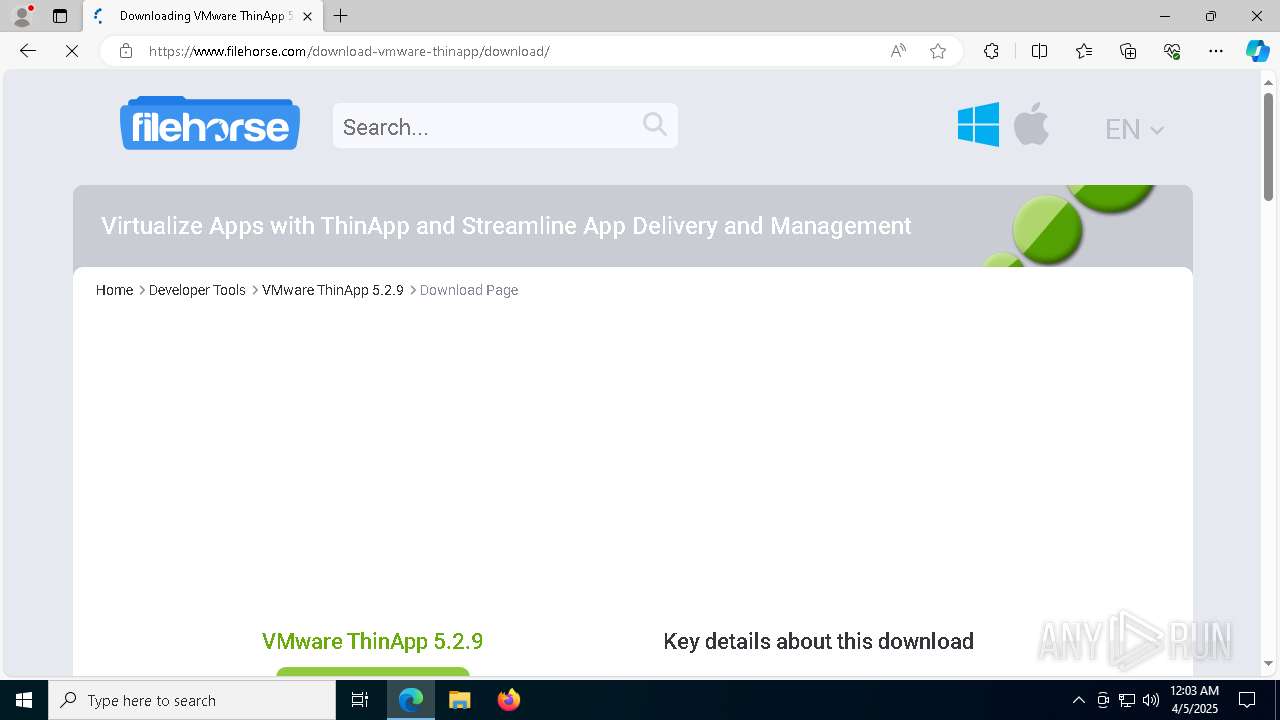Click the address bar URL
The height and width of the screenshot is (720, 1280).
point(349,51)
